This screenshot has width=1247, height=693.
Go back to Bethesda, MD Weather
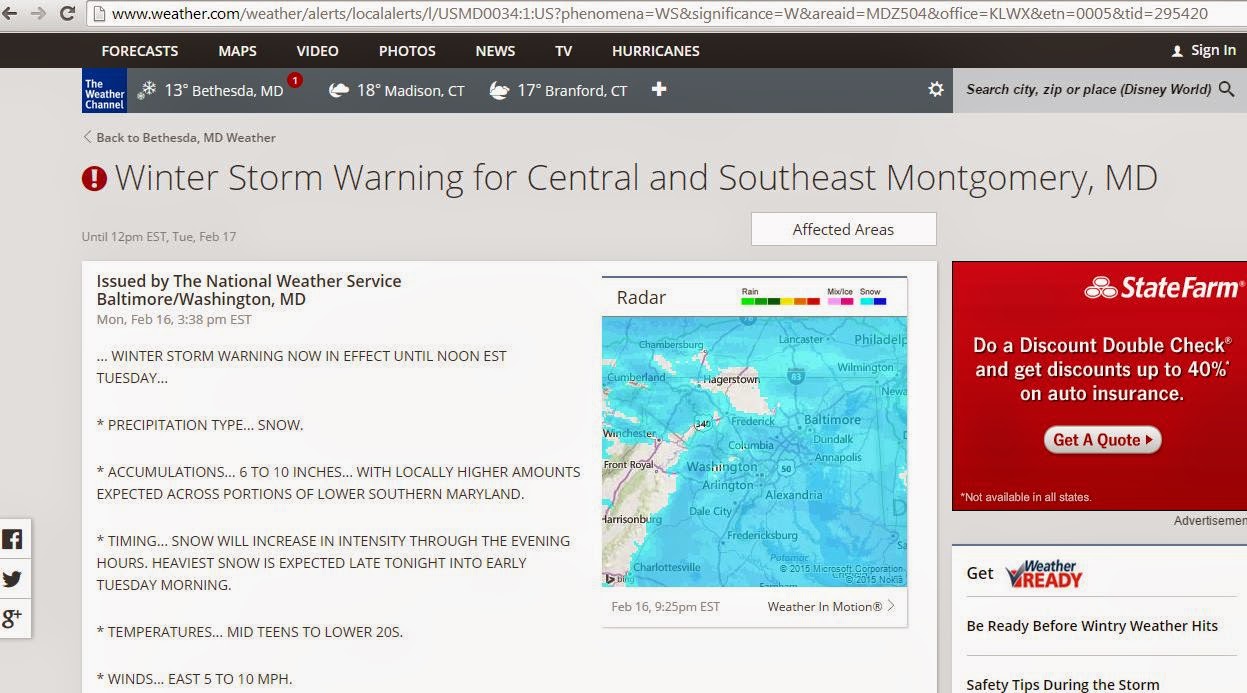coord(179,138)
